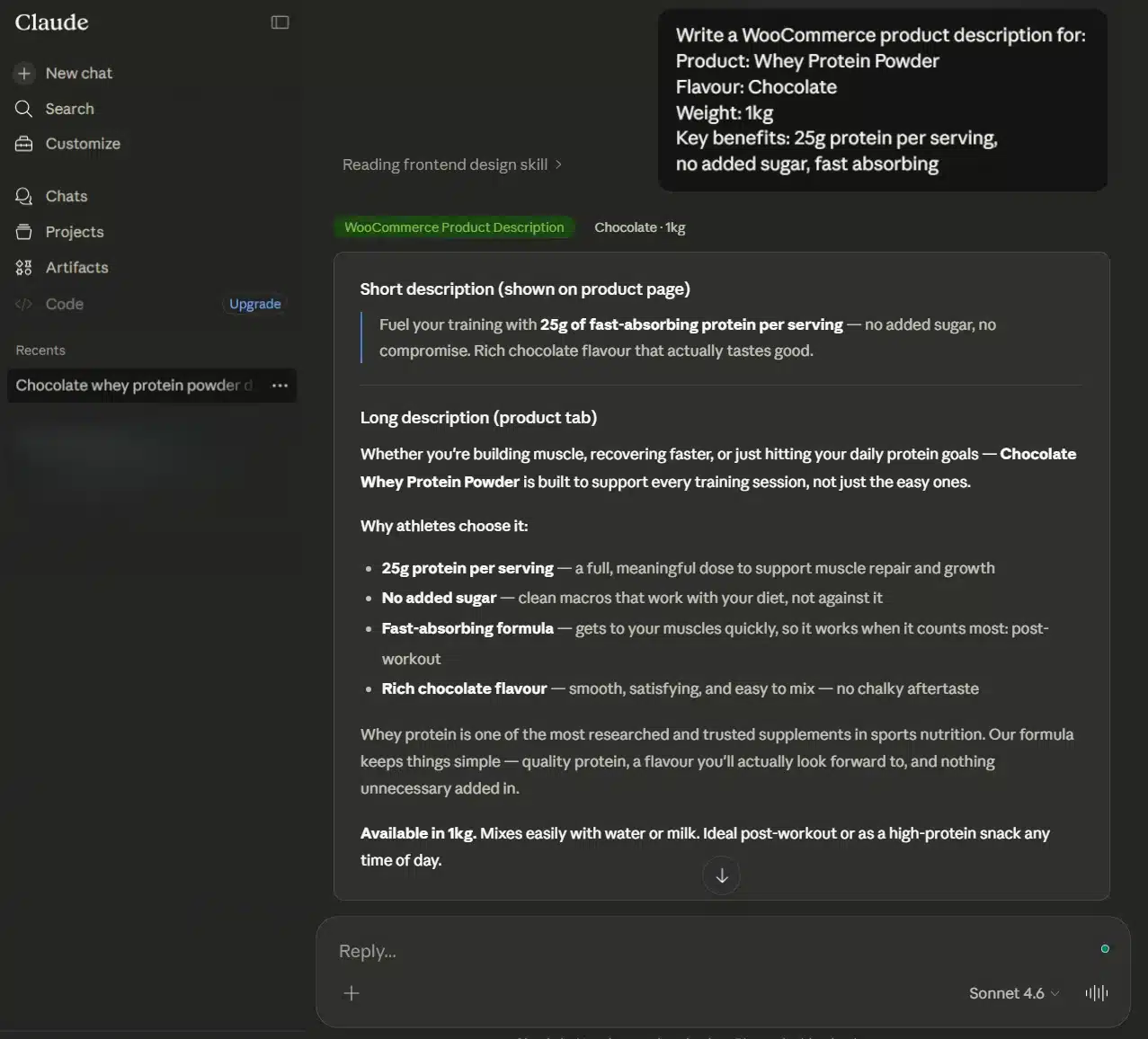Viewport: 1148px width, 1039px height.
Task: Click the green status indicator near the reply box
Action: click(1105, 948)
